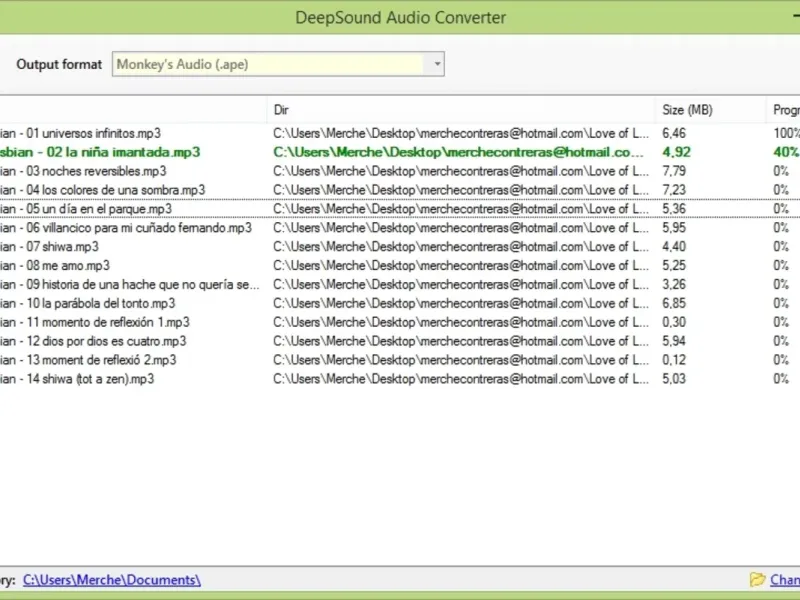This screenshot has height=600, width=800.
Task: Click the directory path of 07 shiwa.mp3
Action: [x=461, y=246]
